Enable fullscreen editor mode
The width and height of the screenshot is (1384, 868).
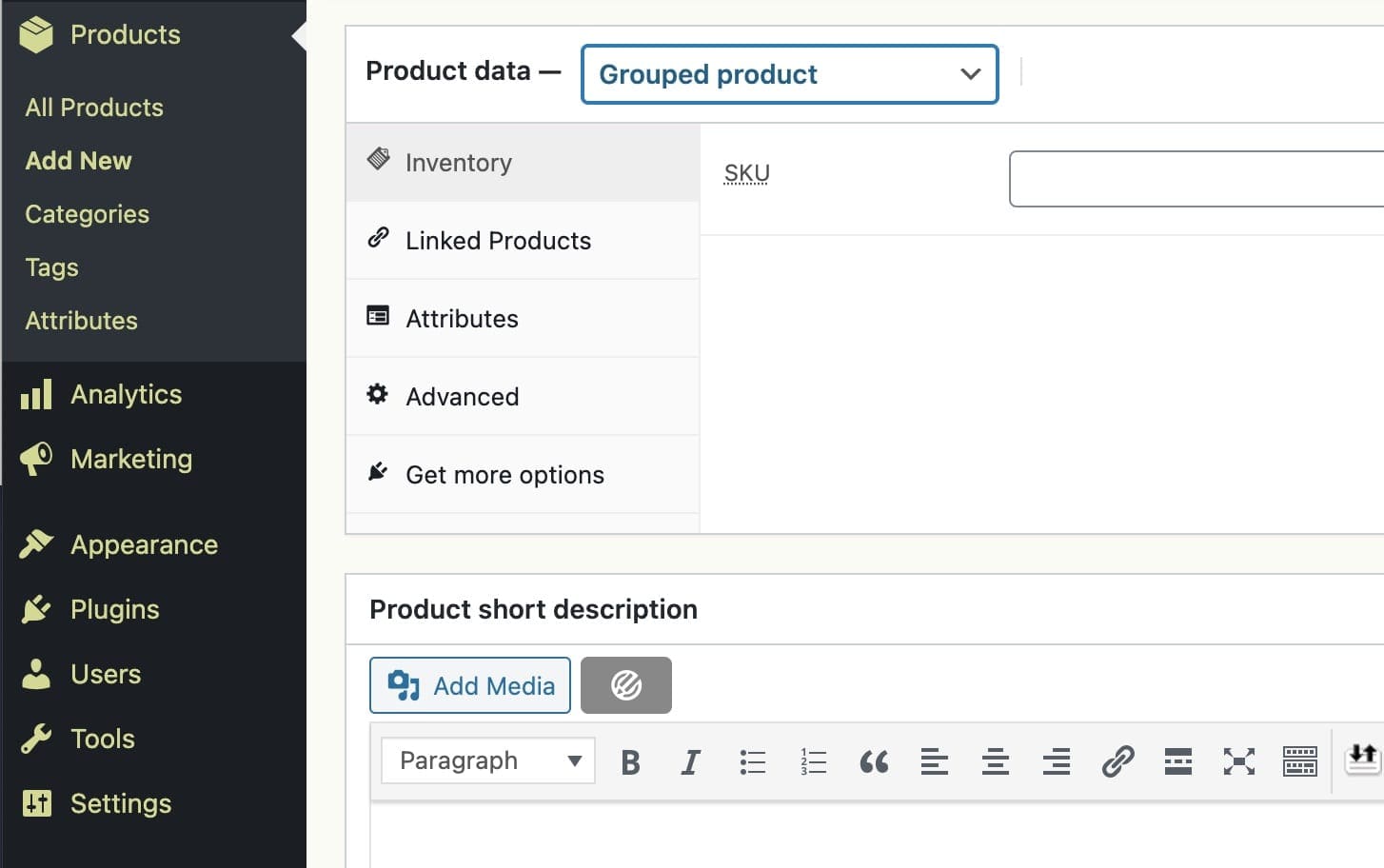(x=1239, y=762)
